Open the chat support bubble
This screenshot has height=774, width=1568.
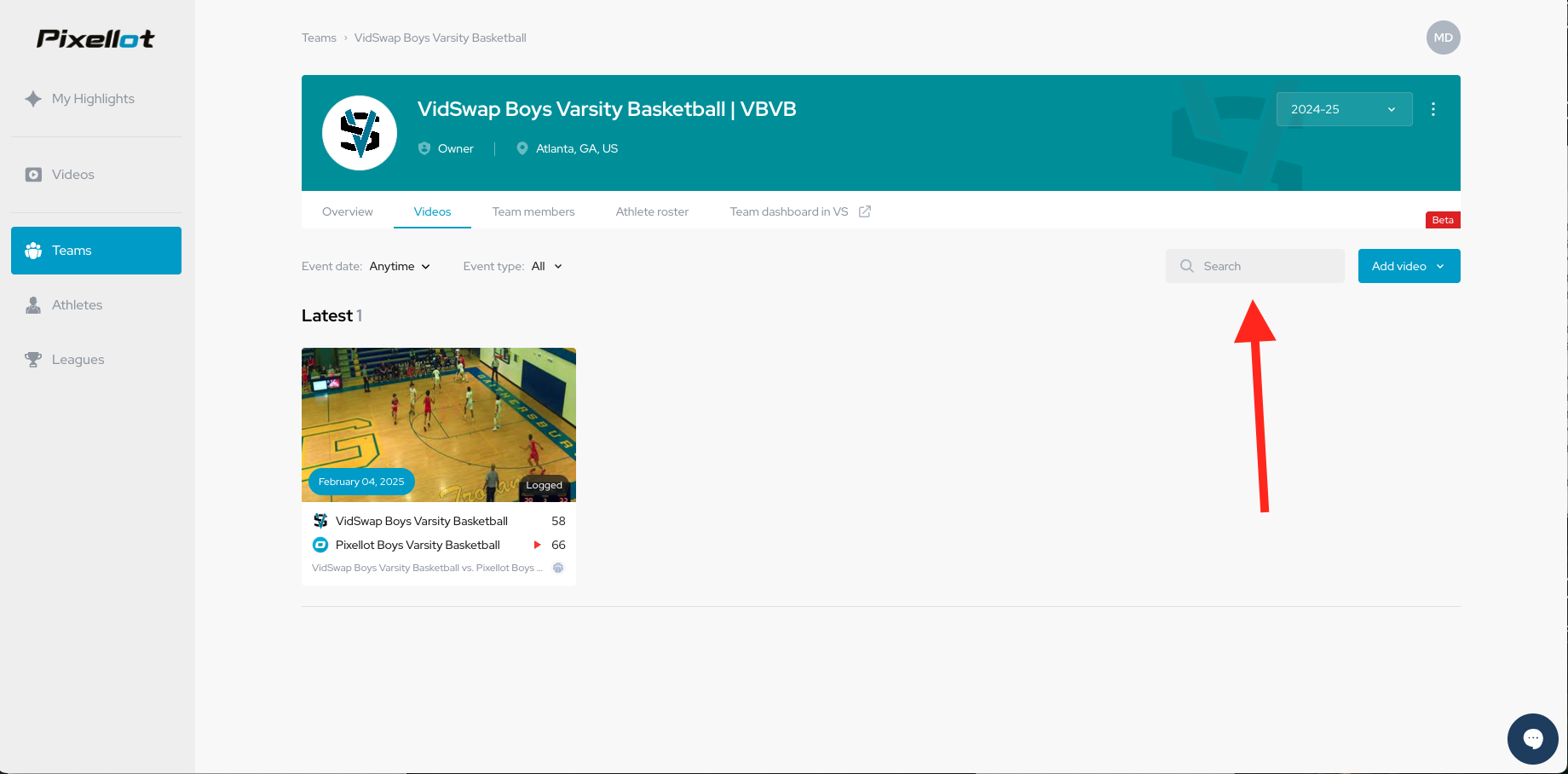[x=1533, y=739]
